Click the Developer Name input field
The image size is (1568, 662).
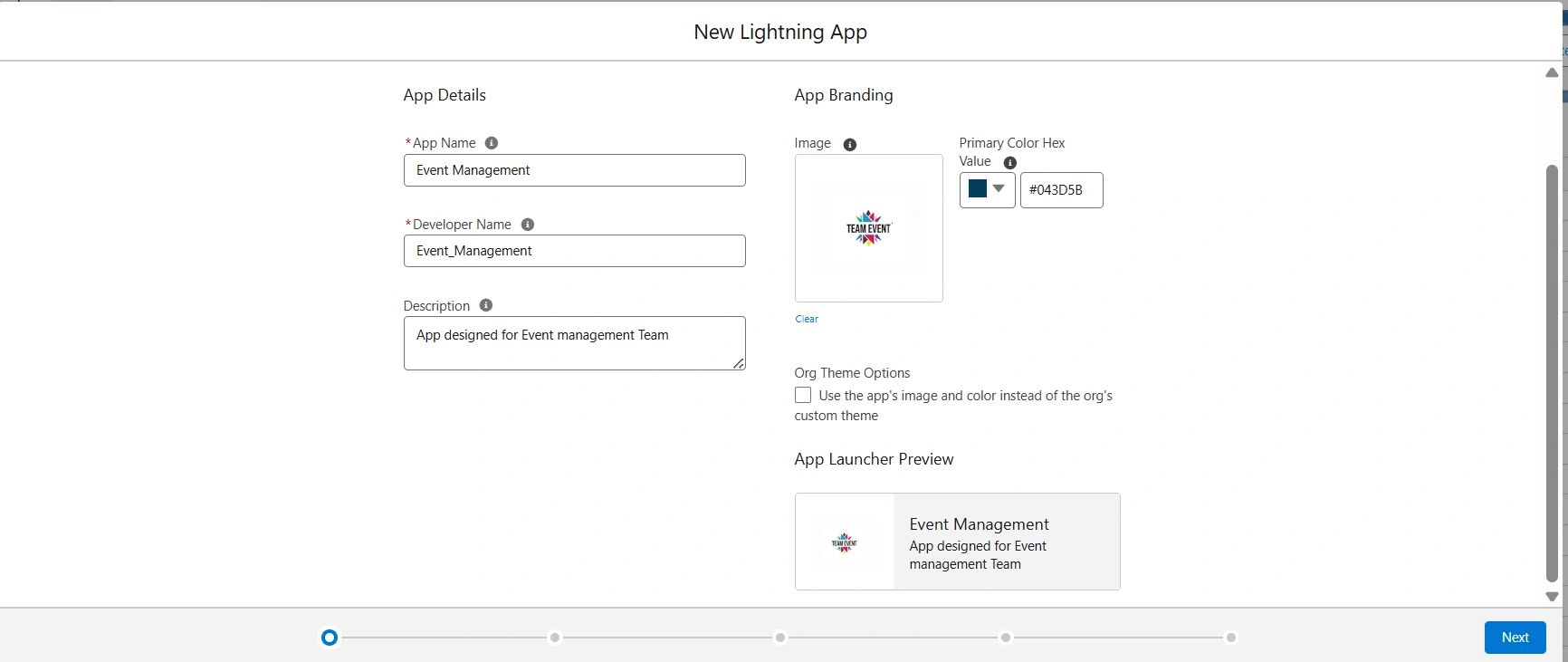(x=575, y=251)
